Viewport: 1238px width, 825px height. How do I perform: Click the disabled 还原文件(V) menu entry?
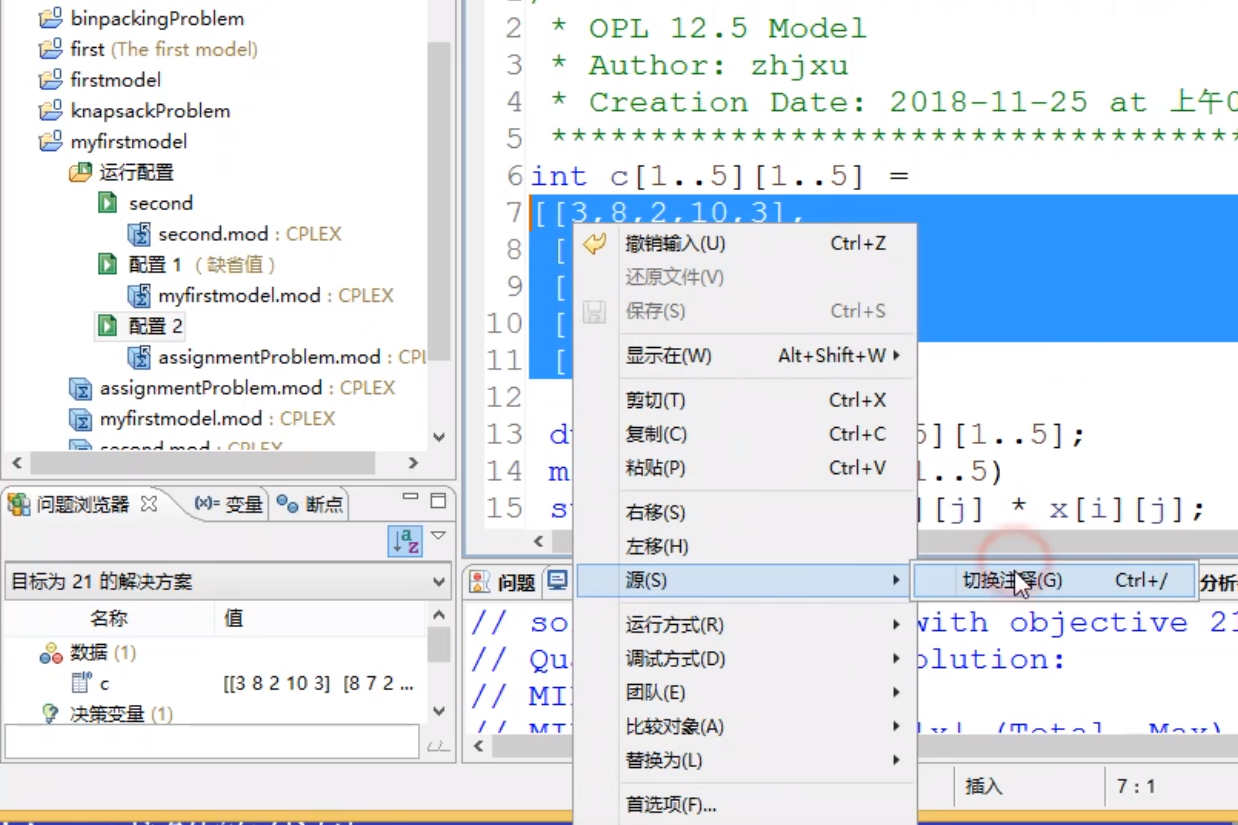[x=745, y=277]
